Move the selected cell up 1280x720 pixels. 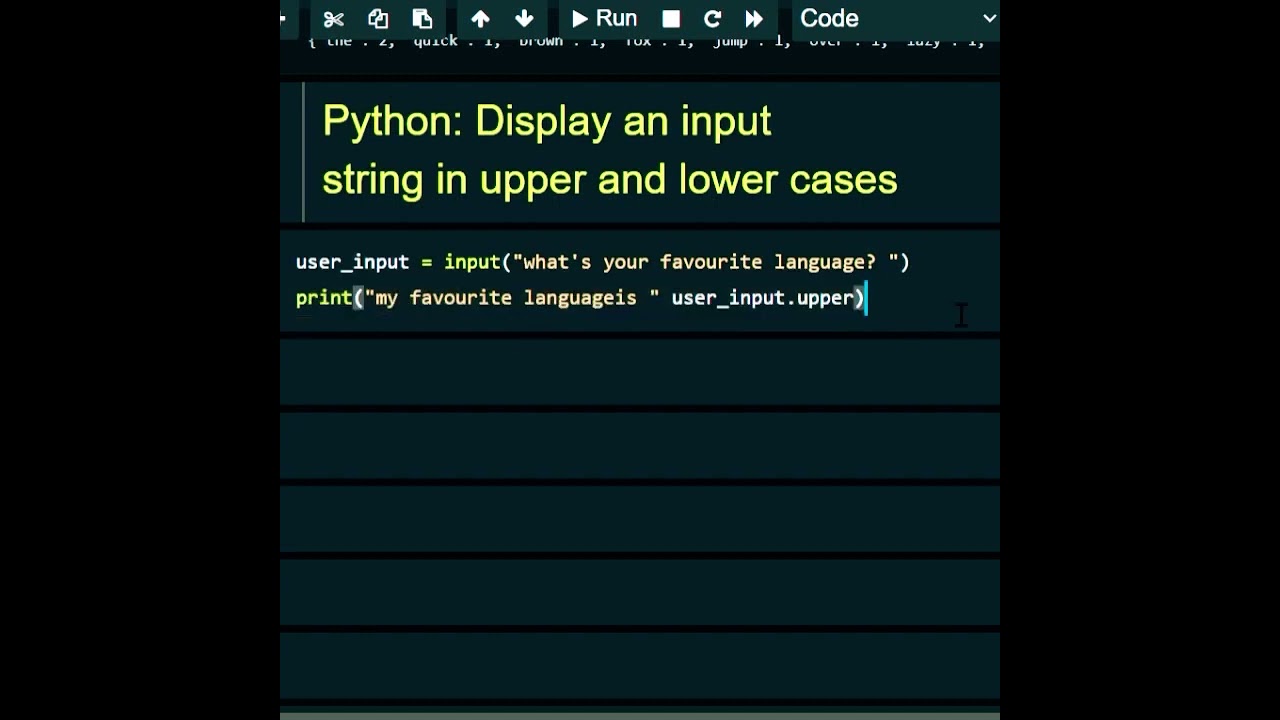(x=480, y=19)
